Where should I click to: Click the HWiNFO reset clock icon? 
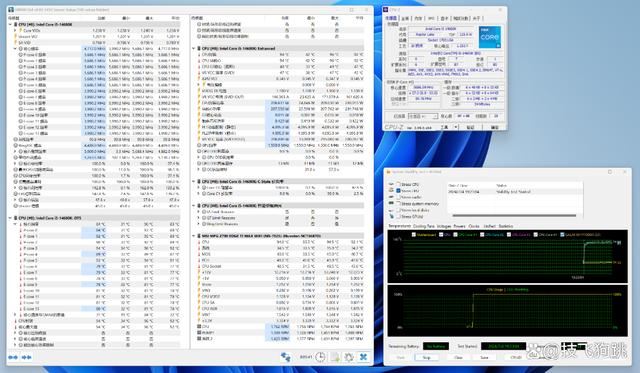coord(320,357)
